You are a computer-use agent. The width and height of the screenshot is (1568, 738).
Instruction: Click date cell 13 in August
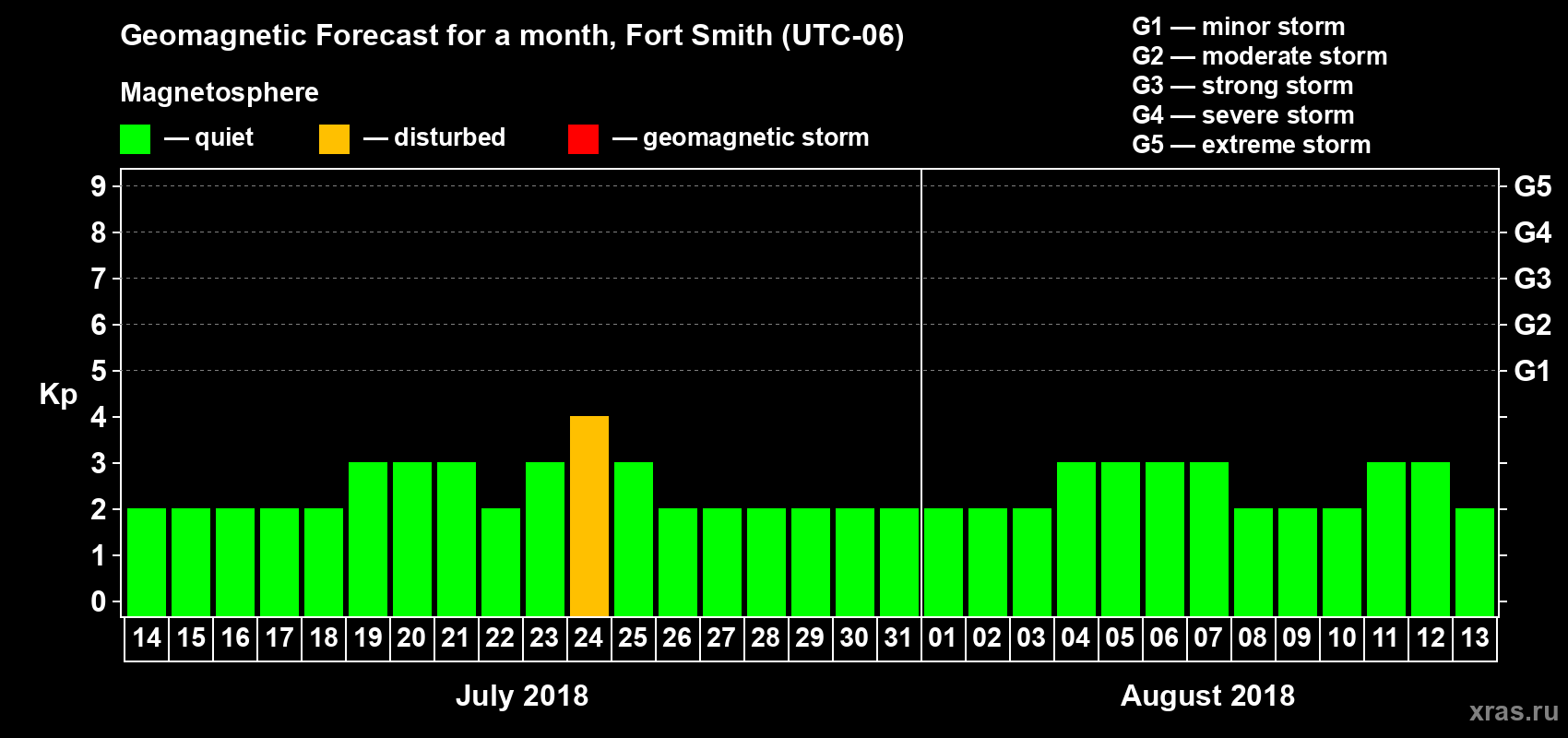pyautogui.click(x=1475, y=638)
